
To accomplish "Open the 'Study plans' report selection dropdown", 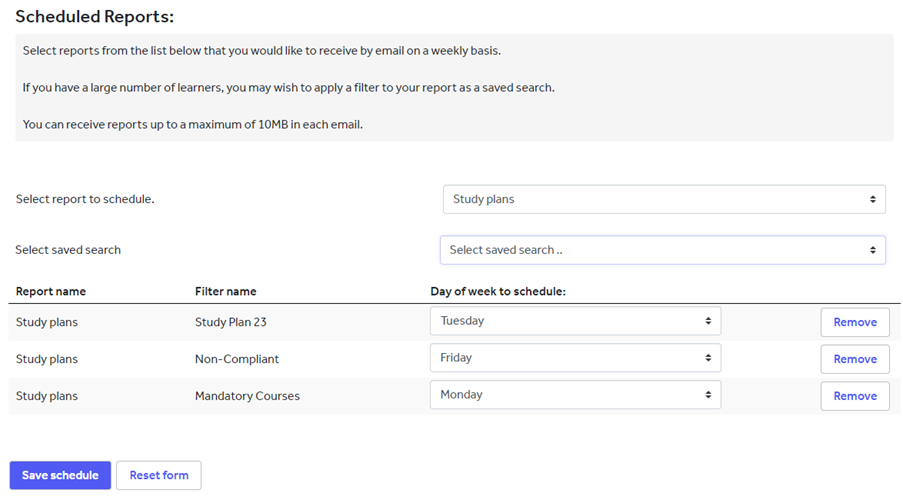I will point(664,199).
